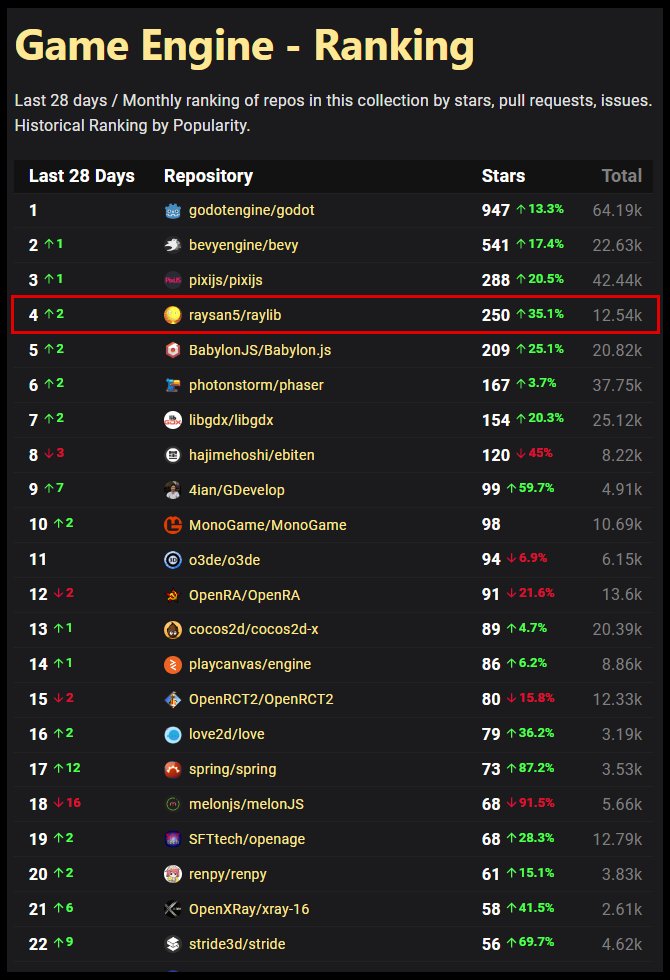The width and height of the screenshot is (670, 980).
Task: Click the Stars column header
Action: pos(503,176)
